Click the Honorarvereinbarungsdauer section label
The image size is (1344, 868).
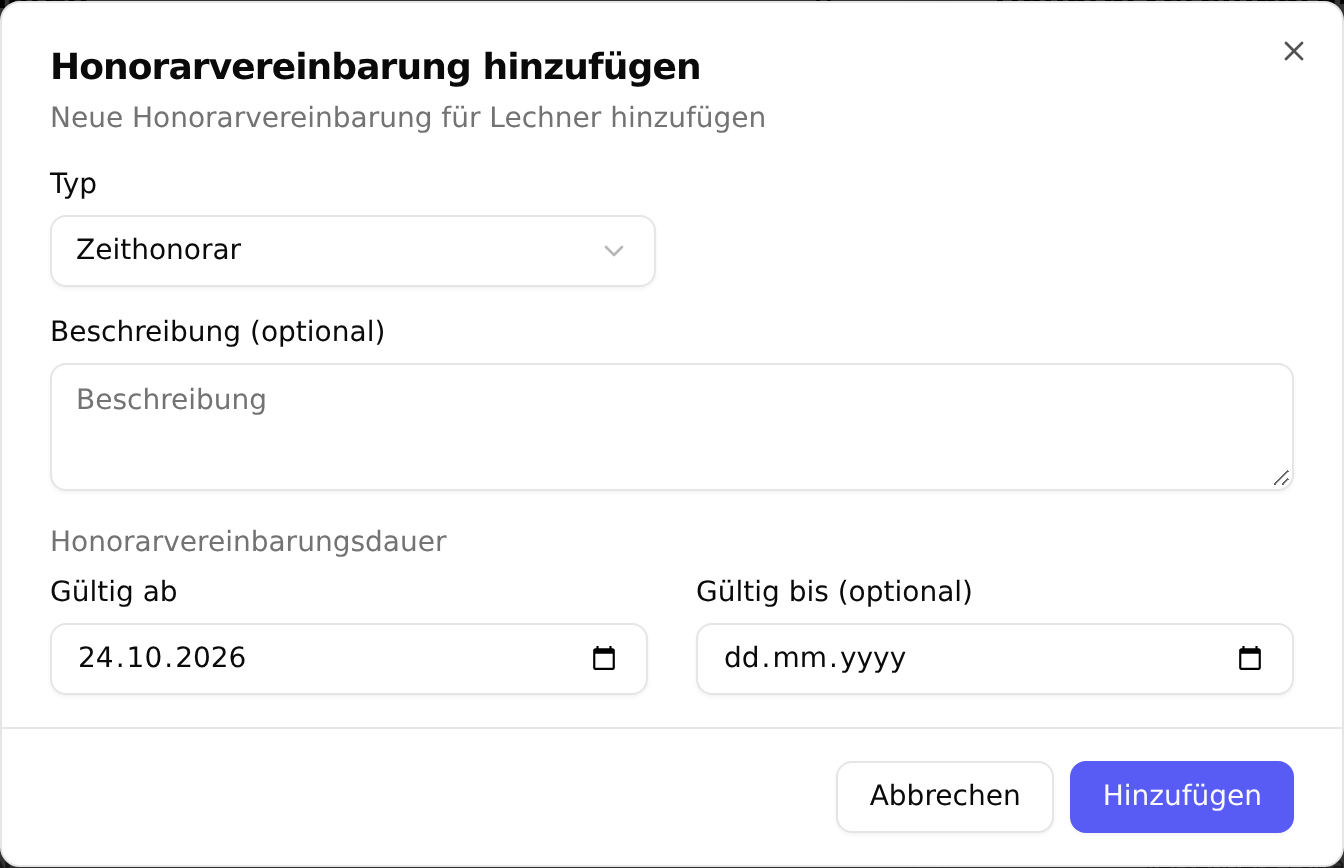point(248,542)
